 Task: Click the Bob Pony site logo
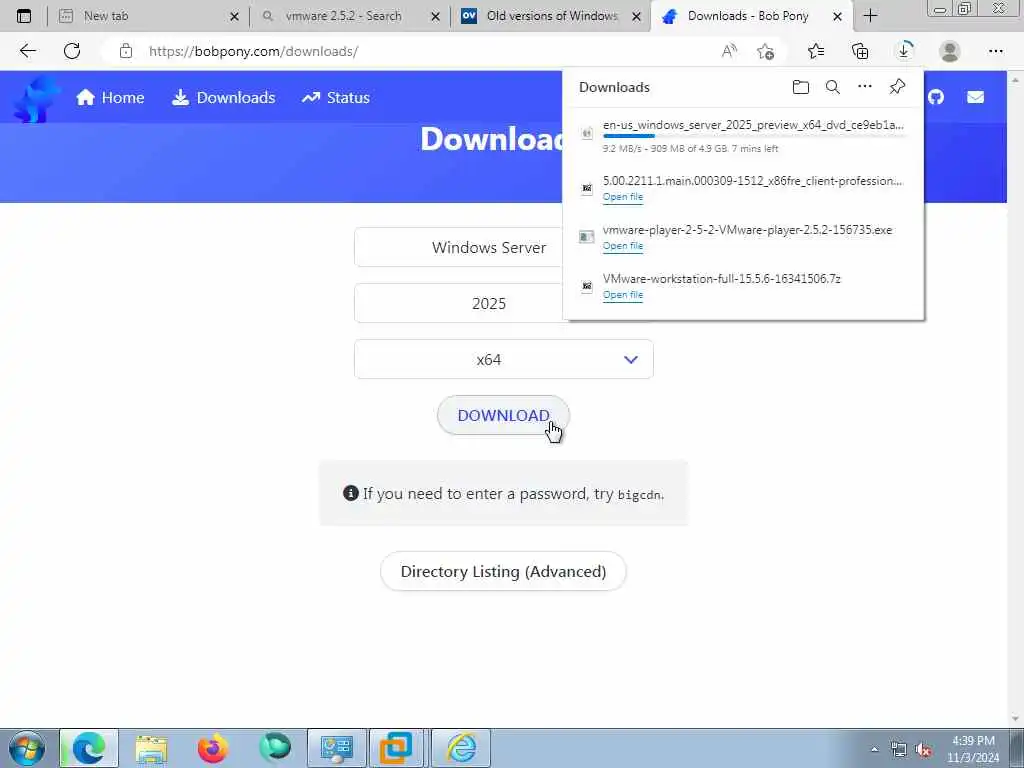(x=37, y=99)
